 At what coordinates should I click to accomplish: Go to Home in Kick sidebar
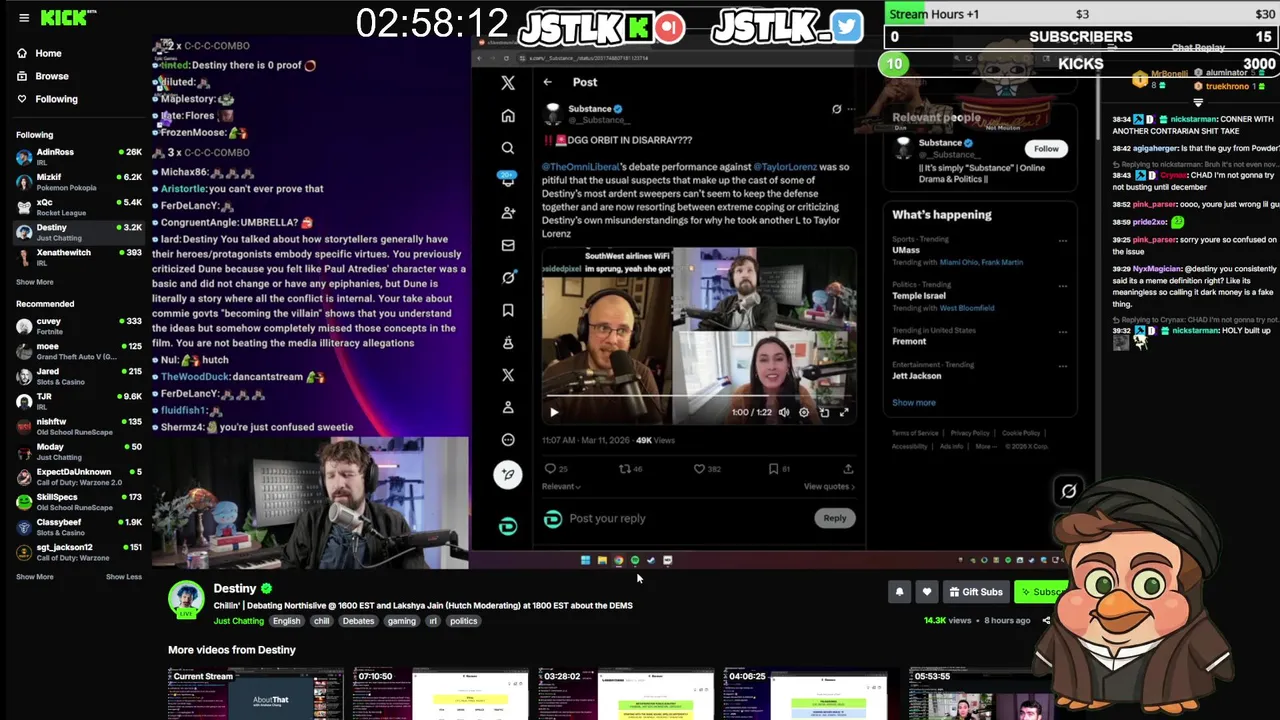click(40, 53)
